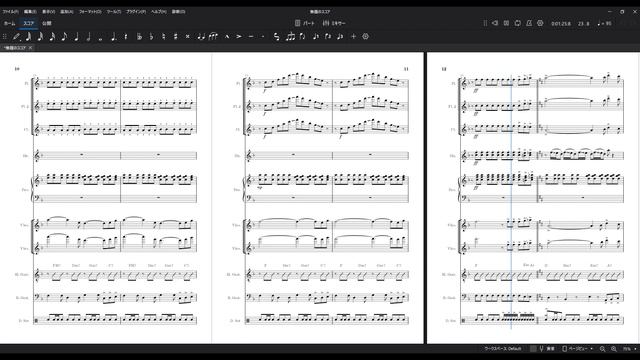Open the tuplet tool
The width and height of the screenshot is (640, 360).
click(x=290, y=37)
